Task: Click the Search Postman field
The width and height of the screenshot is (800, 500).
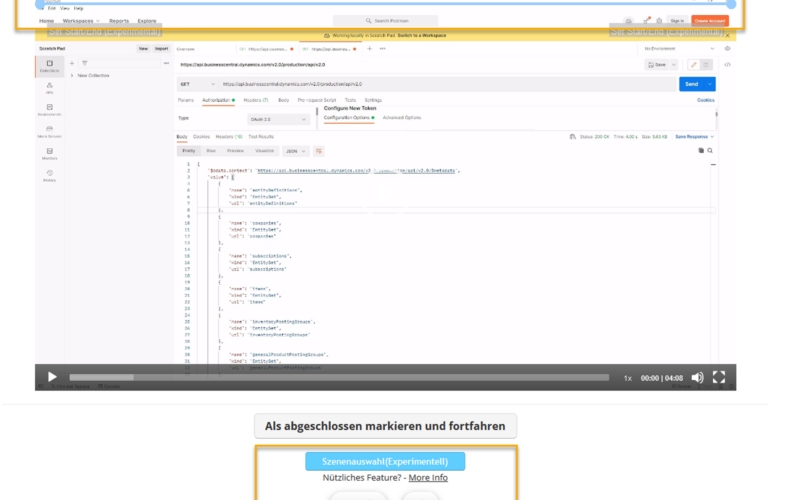Action: [x=386, y=21]
